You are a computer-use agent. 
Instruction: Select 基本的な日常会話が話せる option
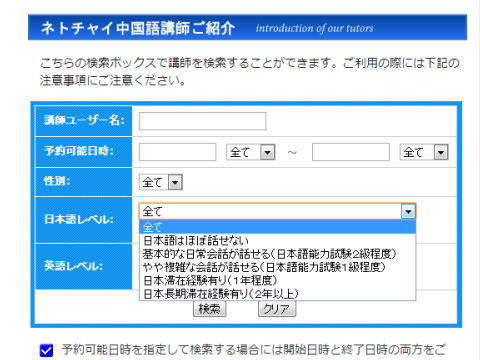(x=277, y=254)
